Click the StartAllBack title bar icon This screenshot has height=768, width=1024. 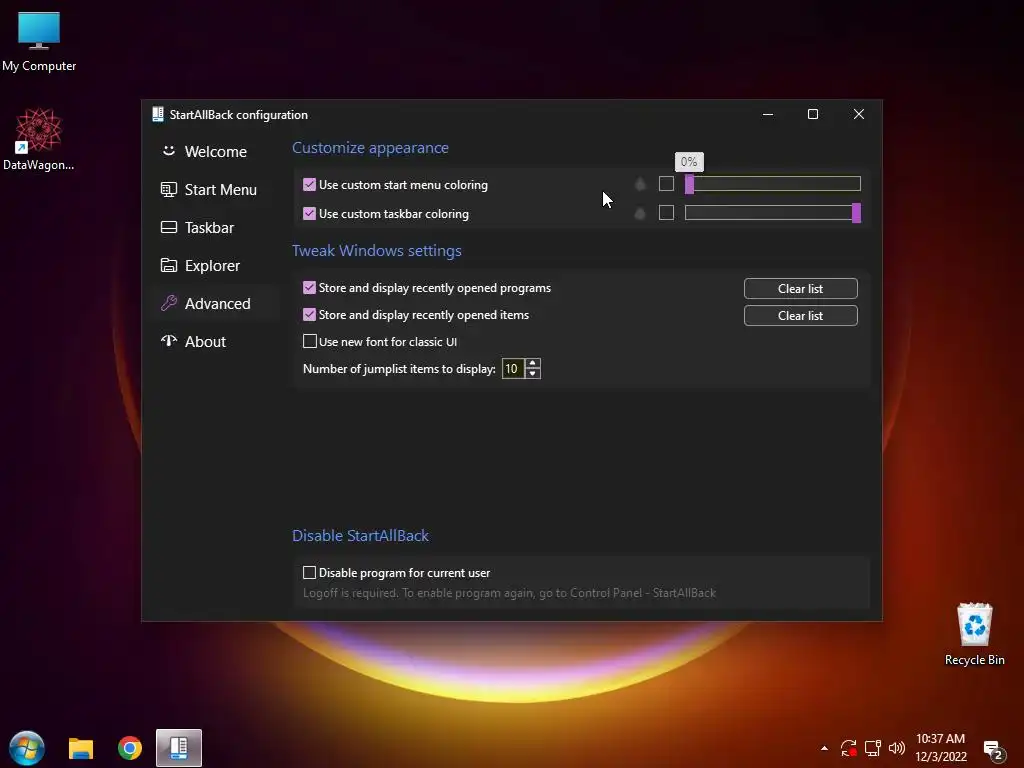(157, 114)
